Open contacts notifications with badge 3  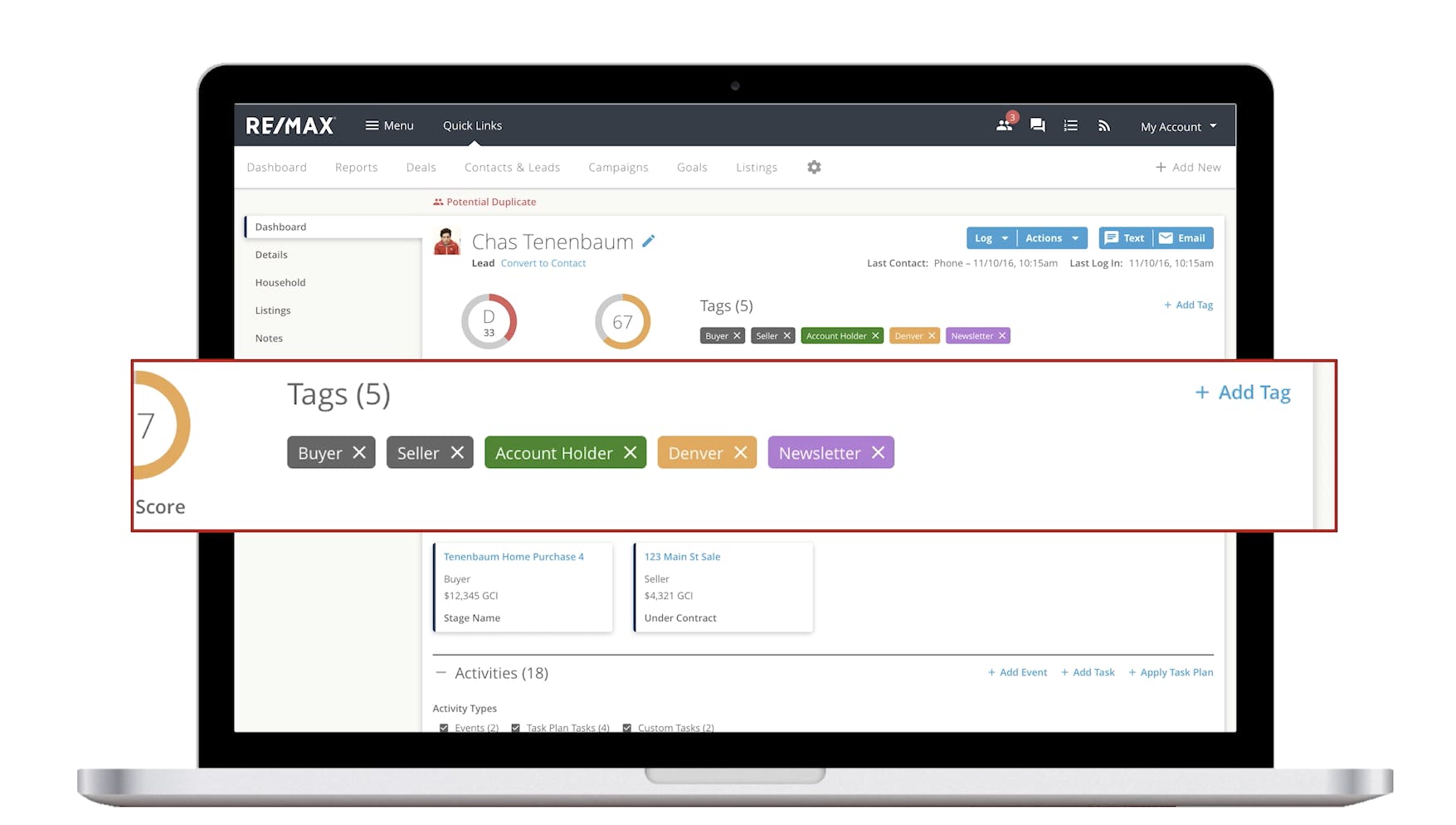[x=1004, y=125]
